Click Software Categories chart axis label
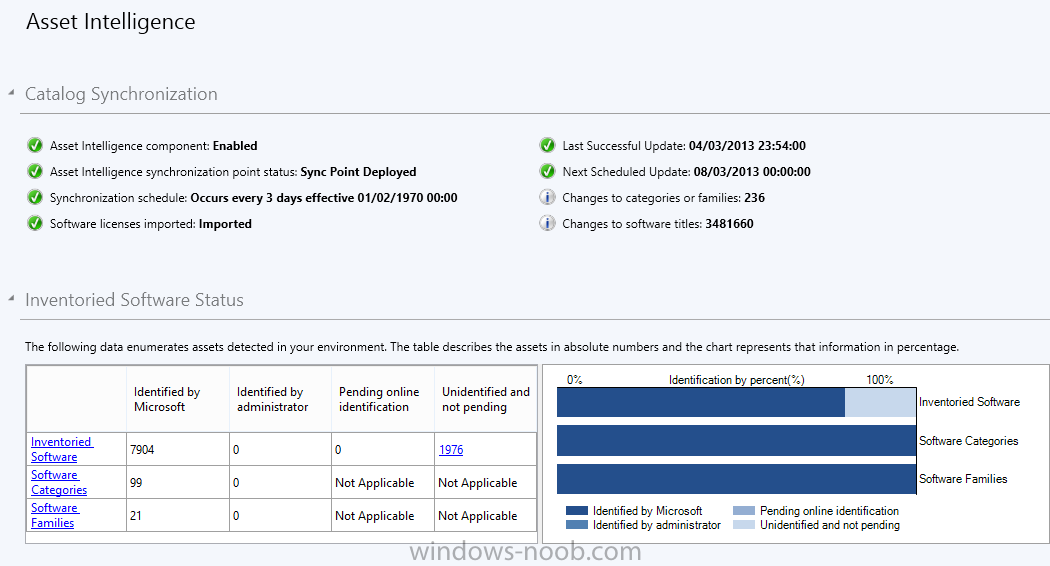Screen dimensions: 1050x566 pos(968,441)
